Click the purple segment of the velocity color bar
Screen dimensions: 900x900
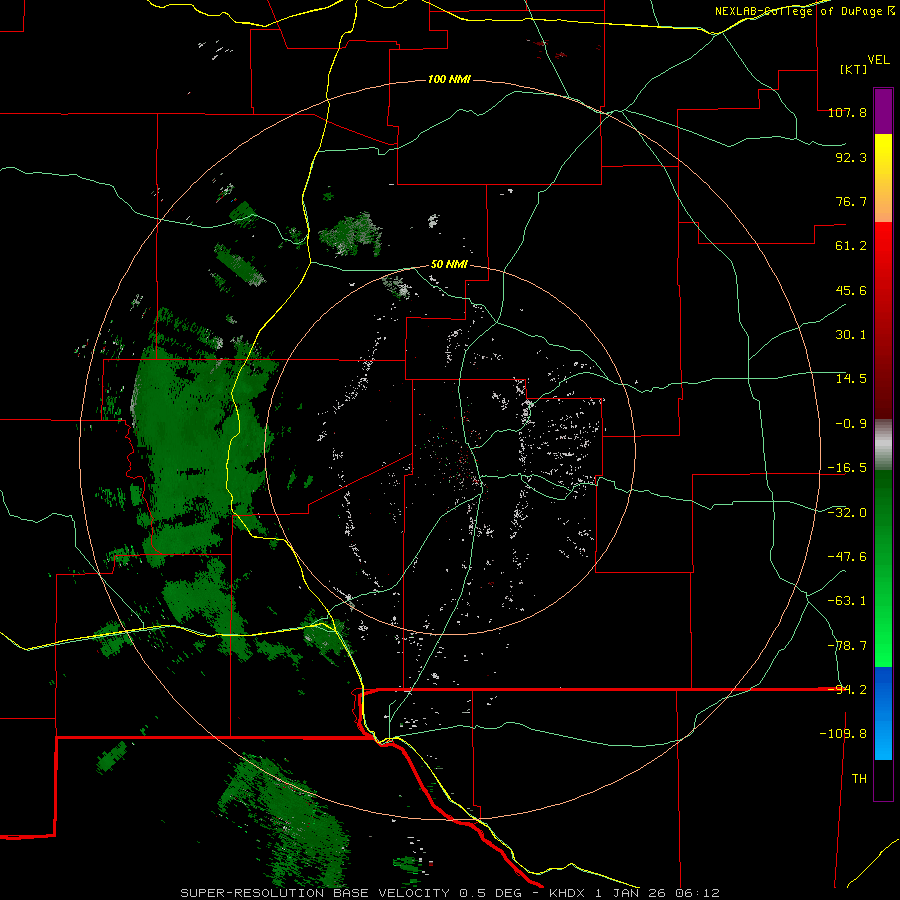[883, 111]
